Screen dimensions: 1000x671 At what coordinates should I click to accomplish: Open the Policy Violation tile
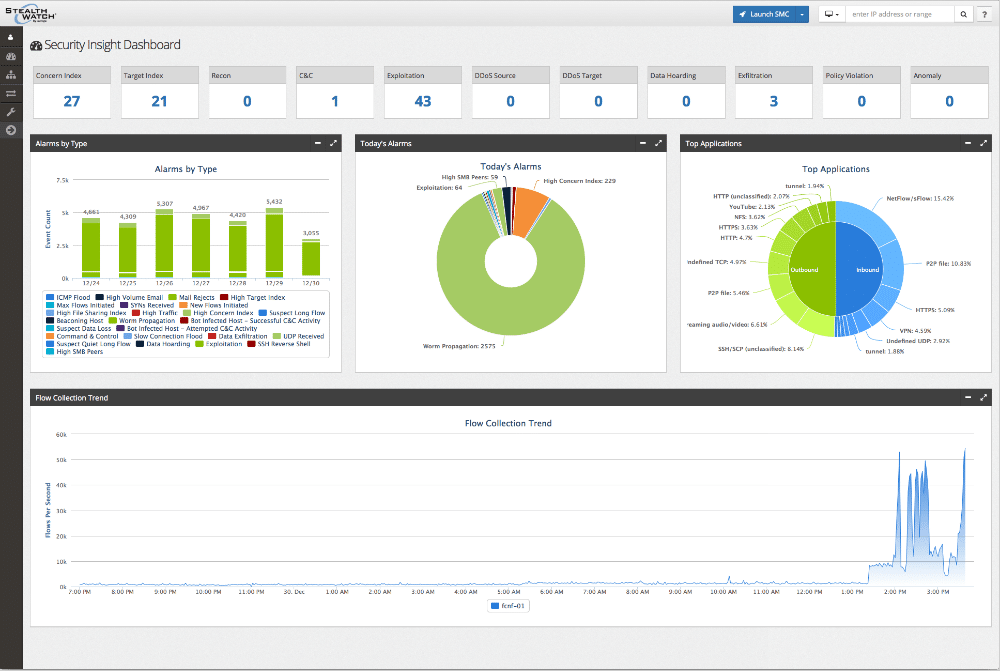point(862,92)
